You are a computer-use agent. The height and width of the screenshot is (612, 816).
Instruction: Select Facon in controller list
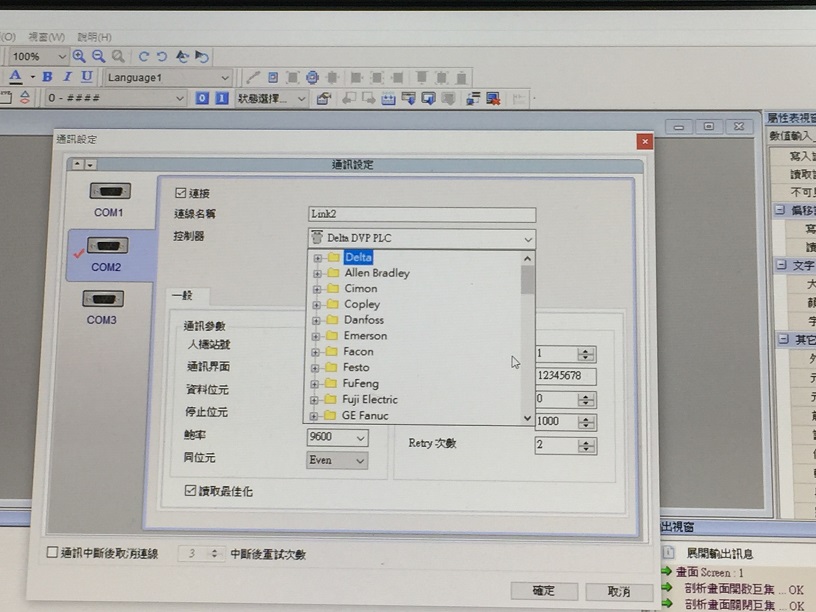click(358, 352)
